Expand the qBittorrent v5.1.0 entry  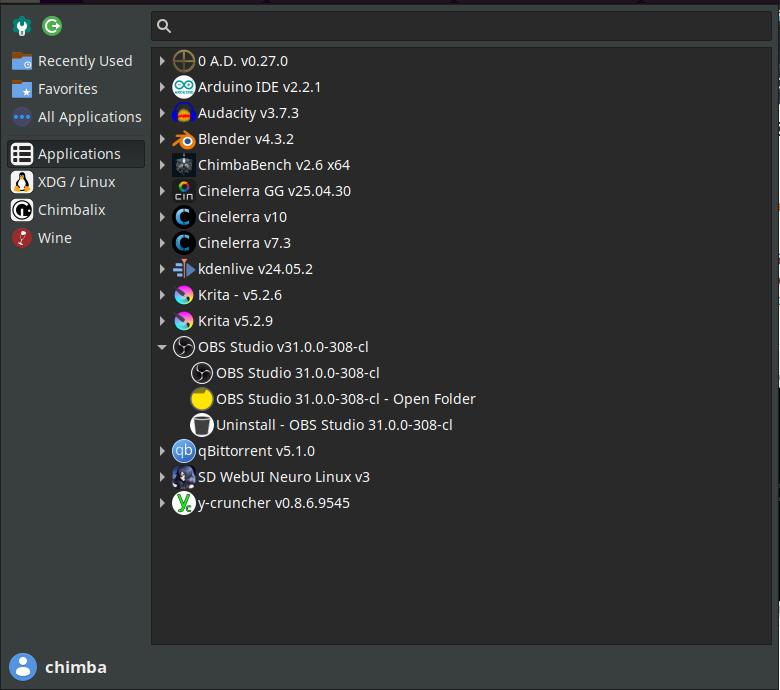coord(162,451)
